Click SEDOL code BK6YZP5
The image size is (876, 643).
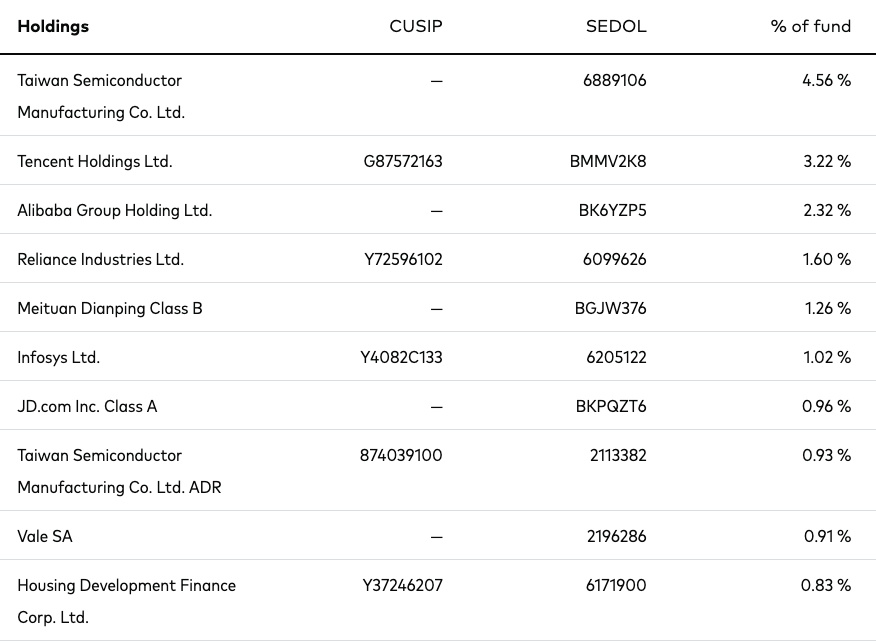612,210
